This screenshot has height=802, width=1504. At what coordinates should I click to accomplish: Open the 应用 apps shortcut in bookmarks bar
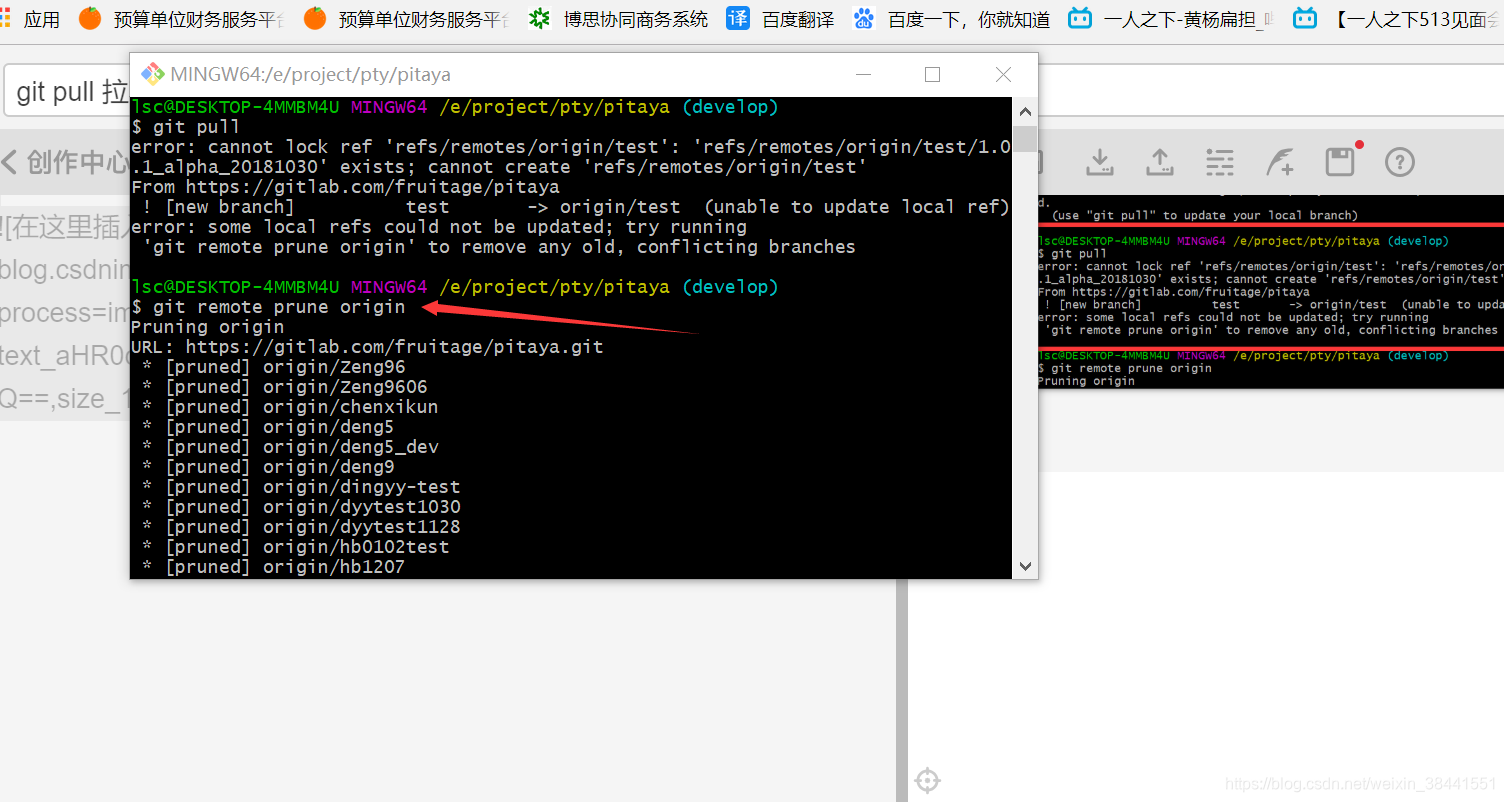coord(30,19)
